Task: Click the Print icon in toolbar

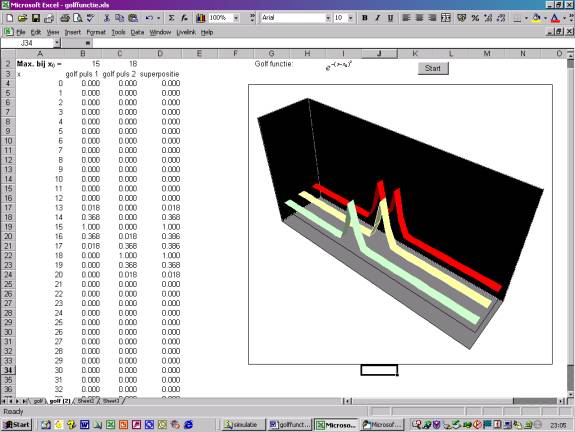Action: (x=65, y=18)
